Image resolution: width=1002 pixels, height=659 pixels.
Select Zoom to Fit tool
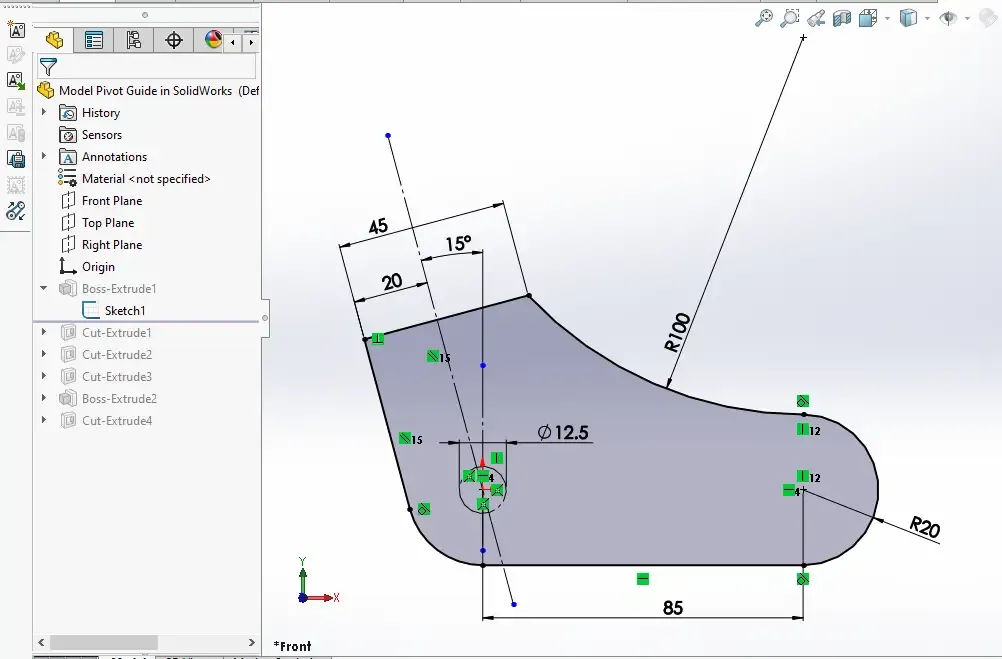pos(764,18)
